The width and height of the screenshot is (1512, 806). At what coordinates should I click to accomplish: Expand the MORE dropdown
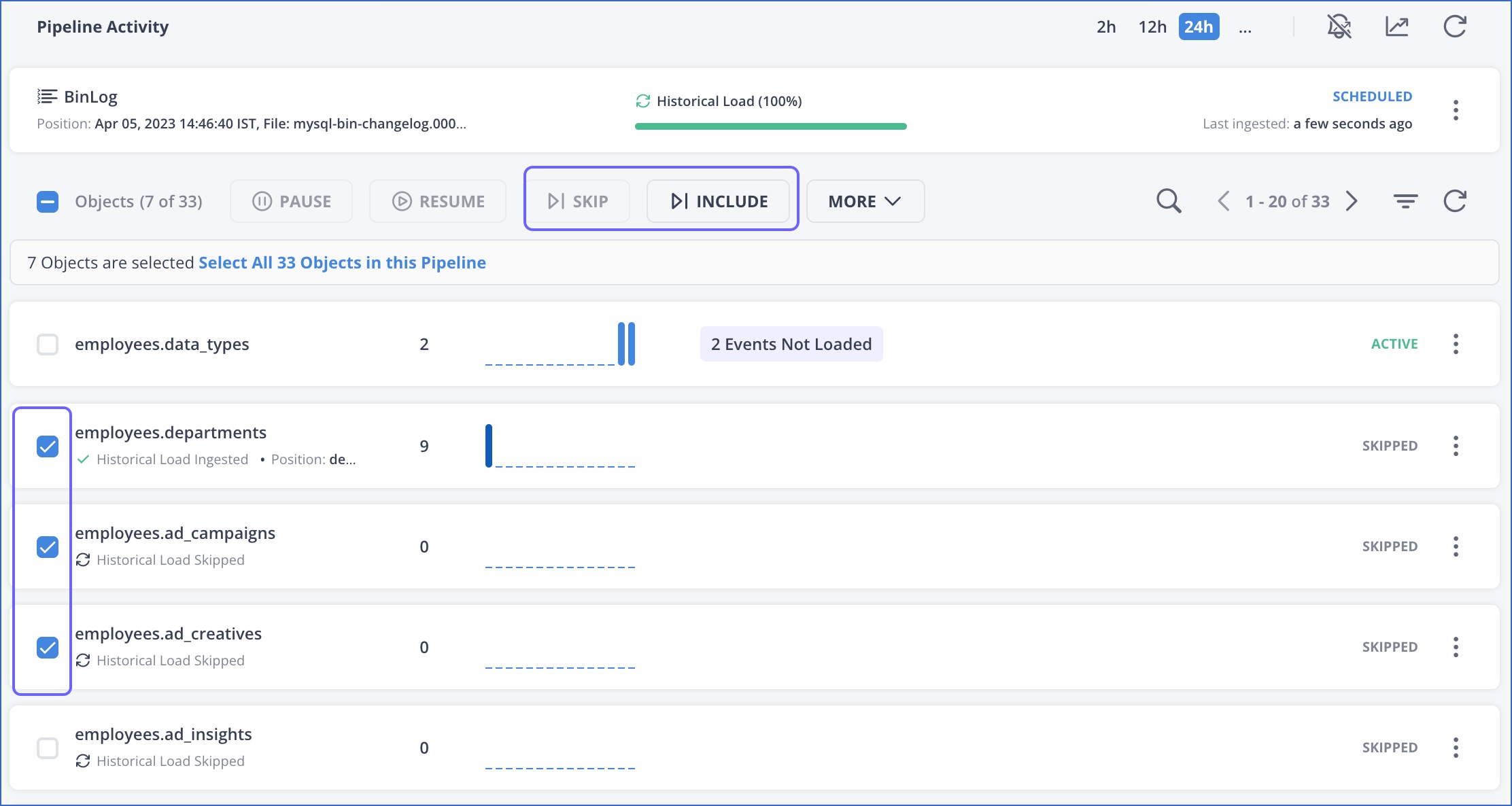865,201
